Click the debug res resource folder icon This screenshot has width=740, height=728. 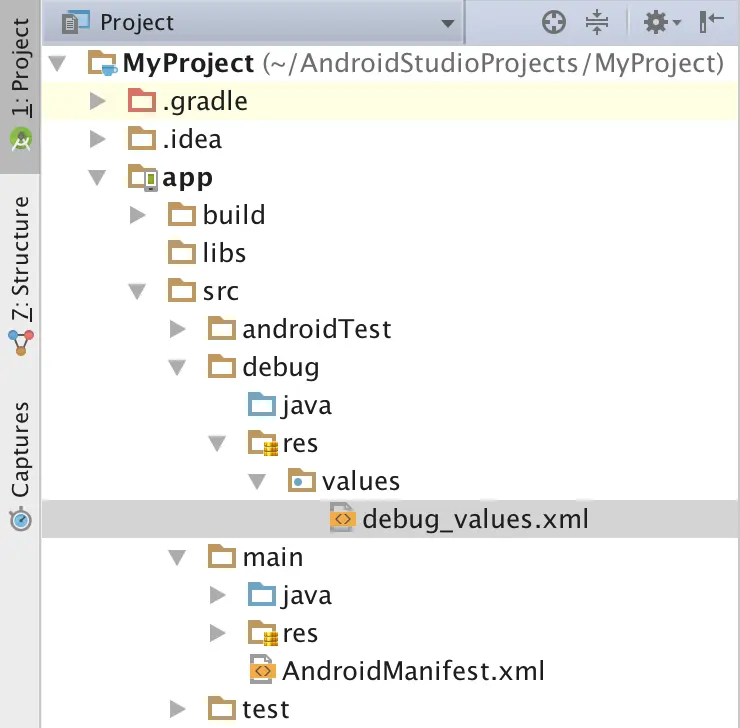coord(262,443)
